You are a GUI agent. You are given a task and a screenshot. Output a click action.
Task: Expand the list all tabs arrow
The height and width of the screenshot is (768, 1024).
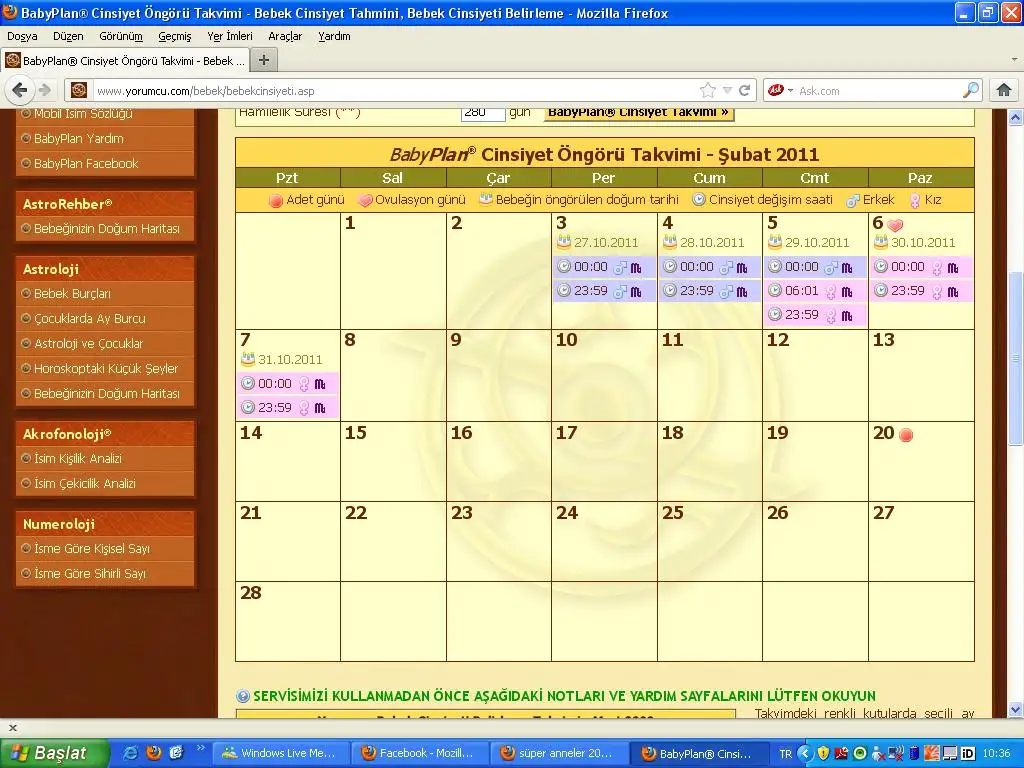[x=1014, y=60]
